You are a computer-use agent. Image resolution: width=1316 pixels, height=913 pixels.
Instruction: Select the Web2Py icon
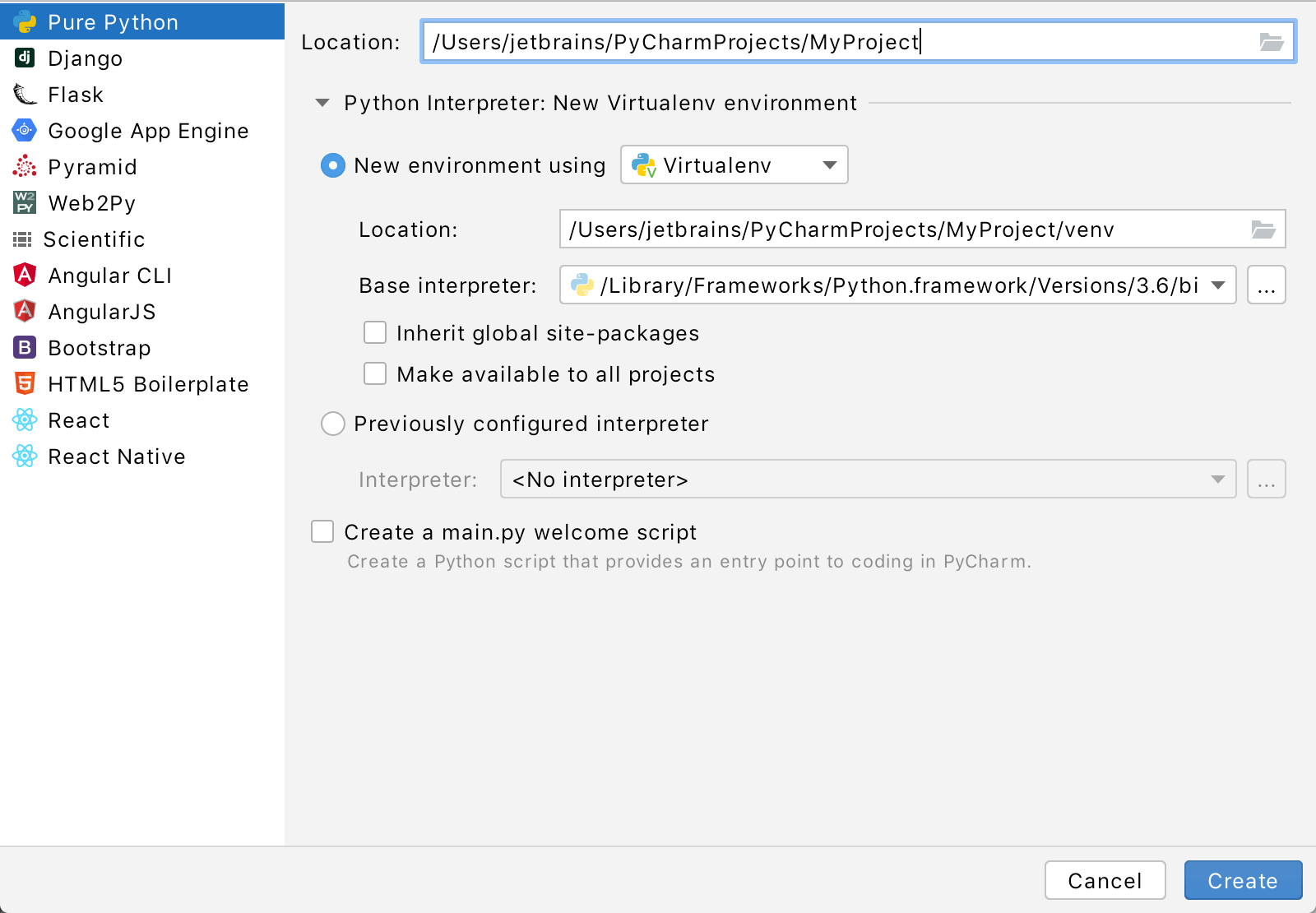pos(24,202)
